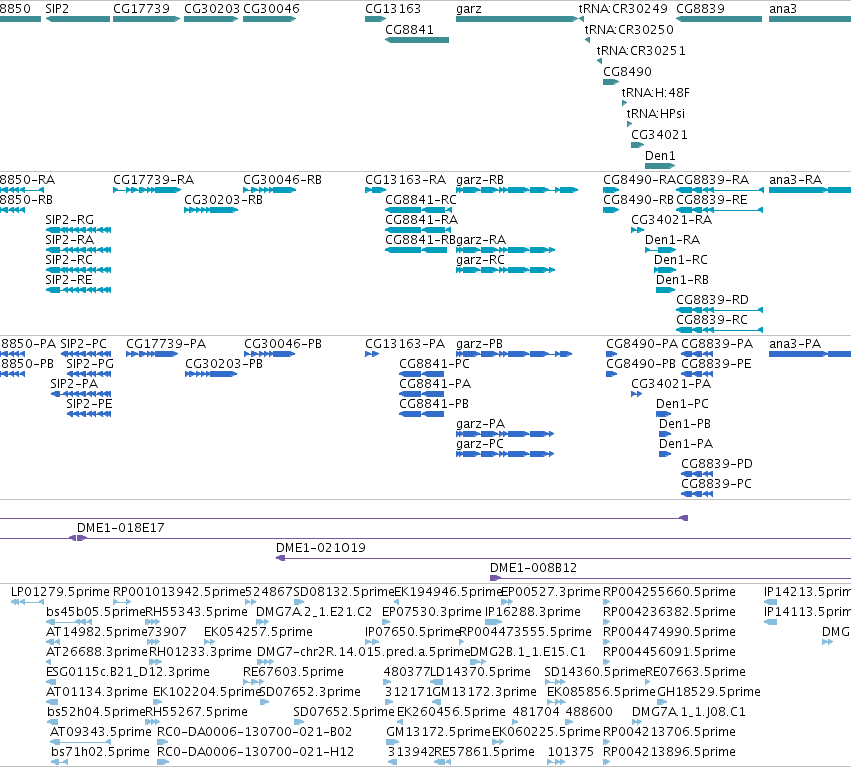Viewport: 851px width, 767px height.
Task: Select the CG17739 gene label
Action: [x=141, y=9]
